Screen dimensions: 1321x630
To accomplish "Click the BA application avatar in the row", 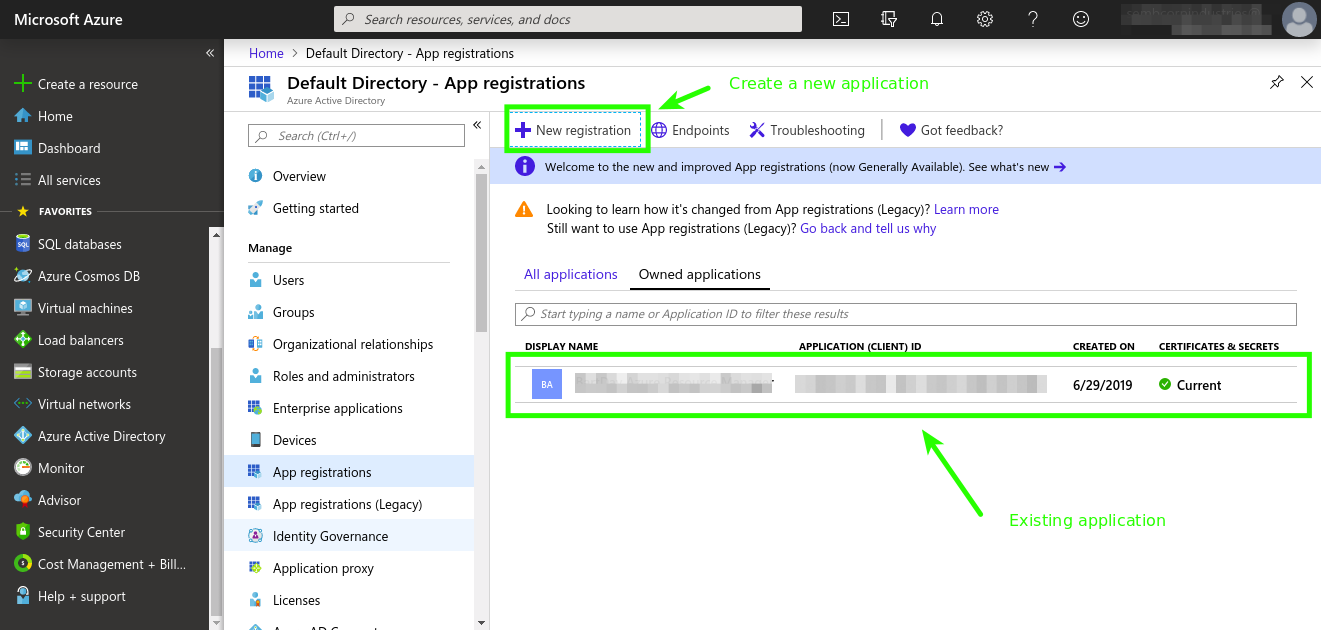I will (547, 385).
